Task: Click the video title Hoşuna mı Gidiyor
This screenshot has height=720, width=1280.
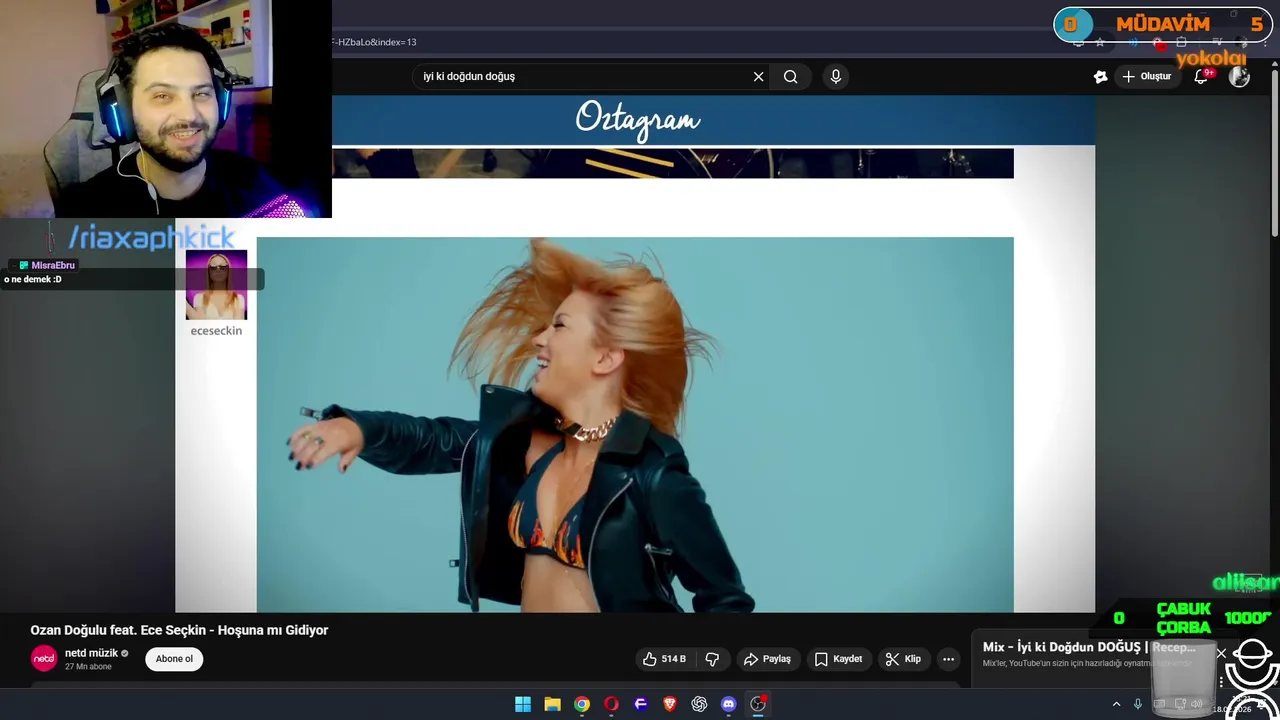Action: click(179, 630)
